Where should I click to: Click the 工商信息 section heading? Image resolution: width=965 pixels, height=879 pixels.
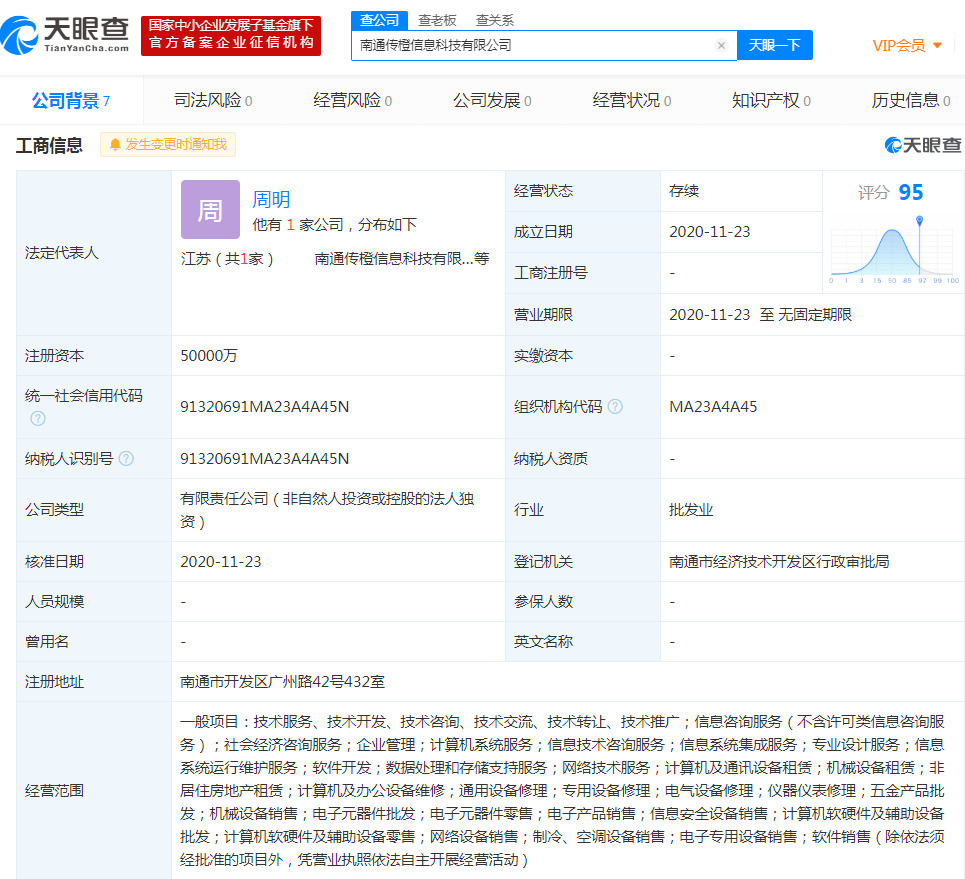click(x=49, y=145)
